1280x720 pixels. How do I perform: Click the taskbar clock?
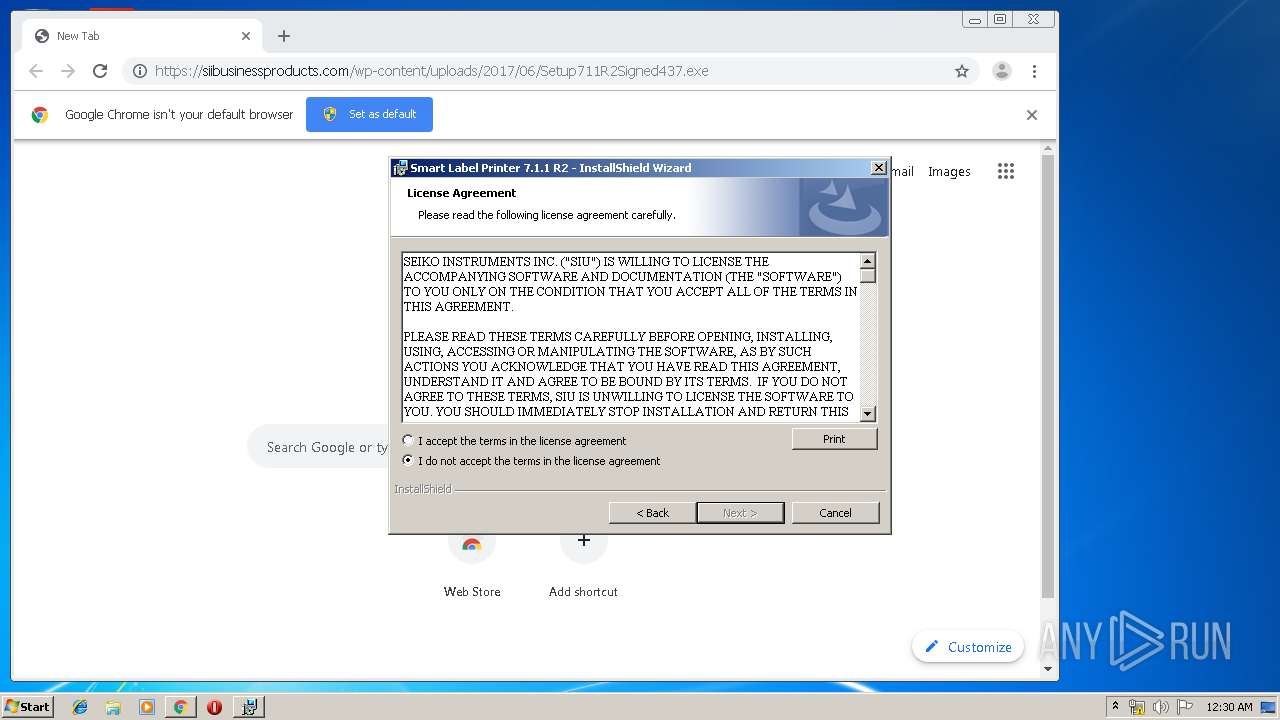tap(1229, 707)
